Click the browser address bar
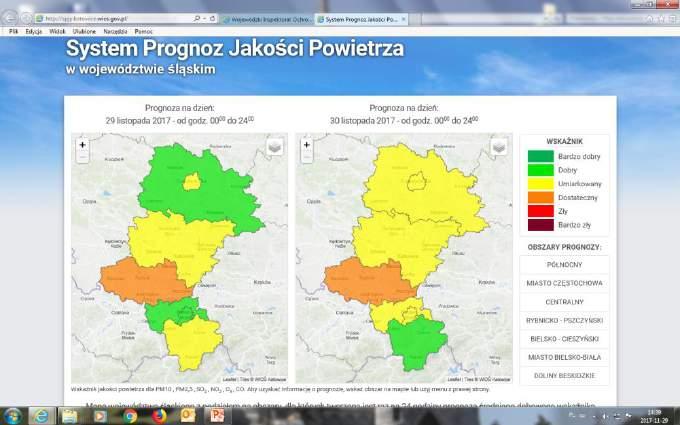680x425 pixels. coord(115,19)
